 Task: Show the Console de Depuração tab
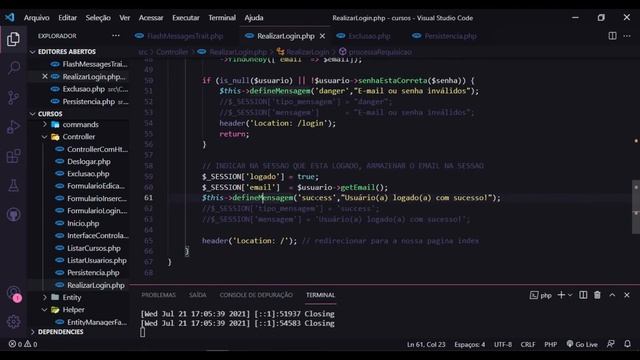tap(256, 295)
